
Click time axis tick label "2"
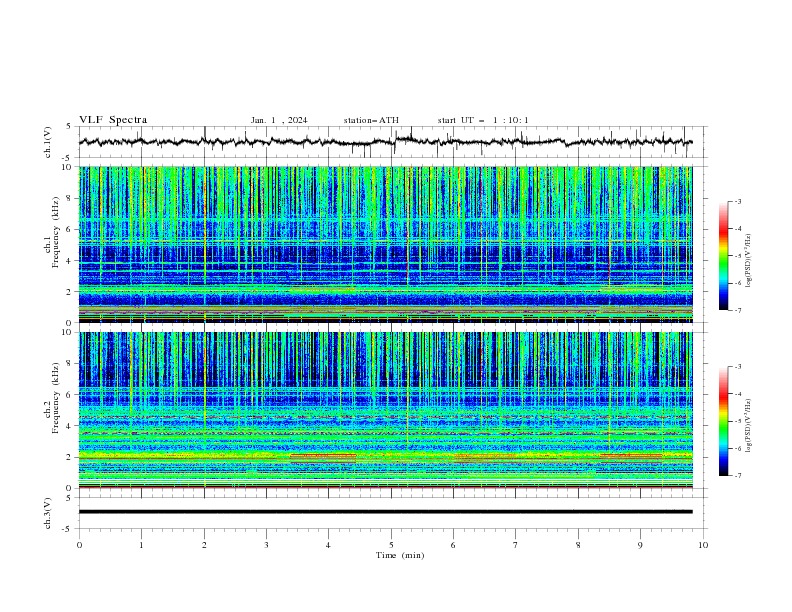coord(204,545)
